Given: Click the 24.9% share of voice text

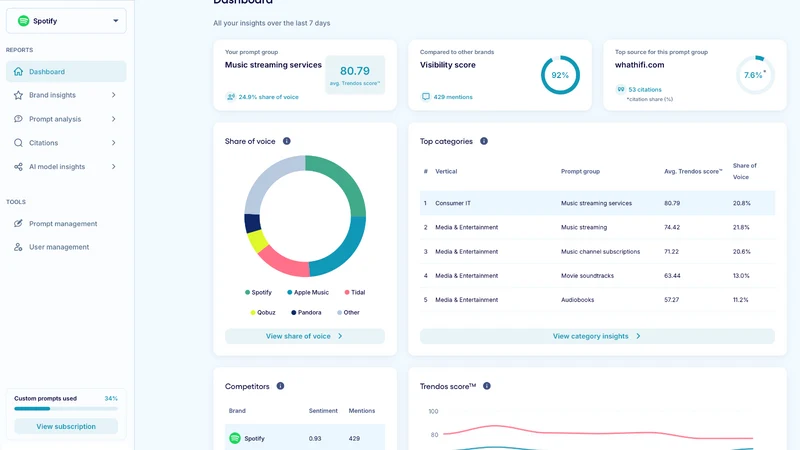Looking at the screenshot, I should coord(268,97).
